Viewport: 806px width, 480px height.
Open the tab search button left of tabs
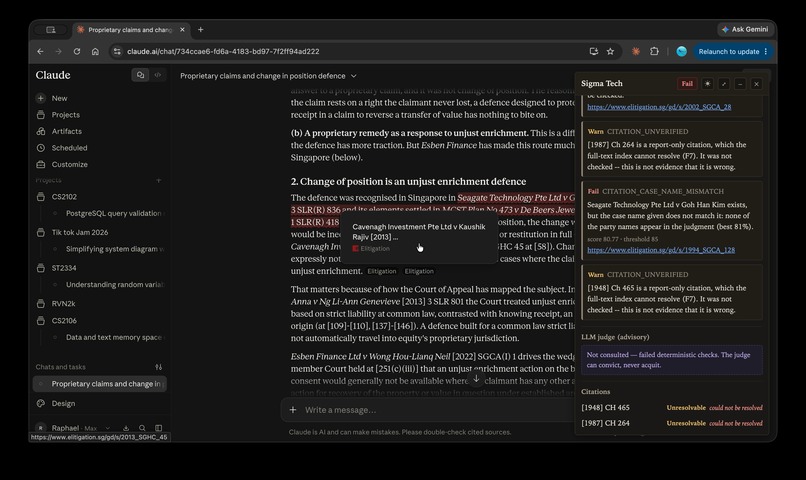[50, 30]
